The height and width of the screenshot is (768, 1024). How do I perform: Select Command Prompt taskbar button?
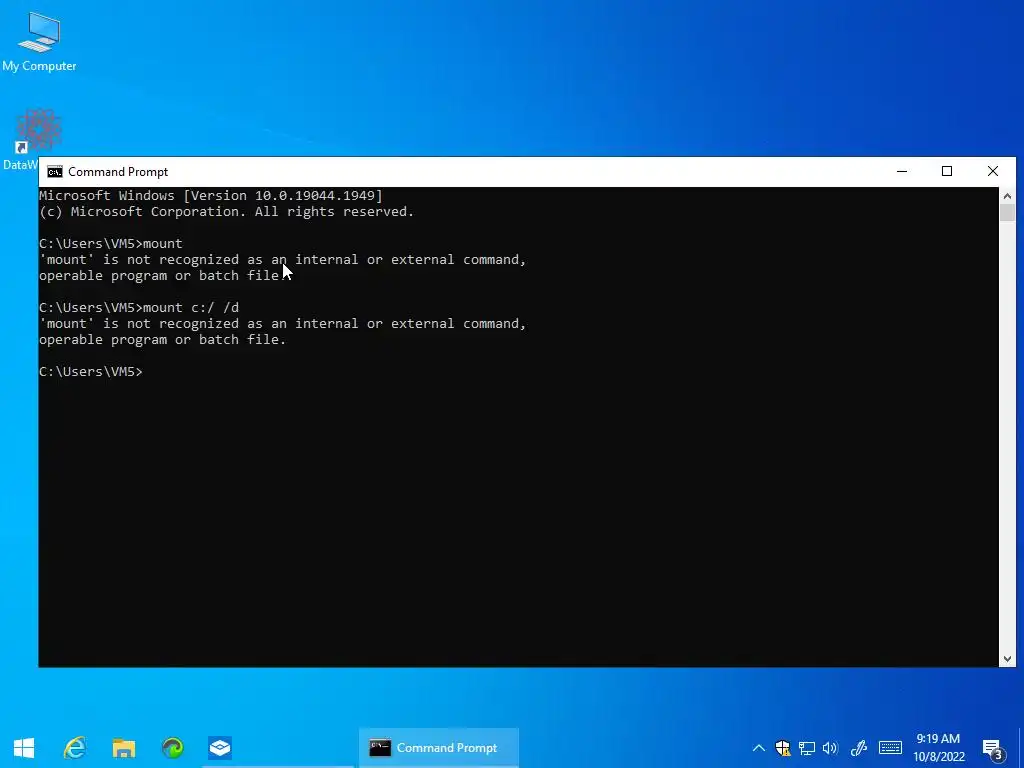[438, 748]
